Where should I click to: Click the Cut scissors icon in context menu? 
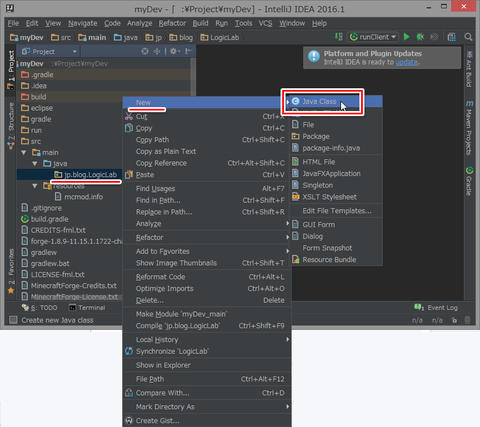tap(129, 116)
